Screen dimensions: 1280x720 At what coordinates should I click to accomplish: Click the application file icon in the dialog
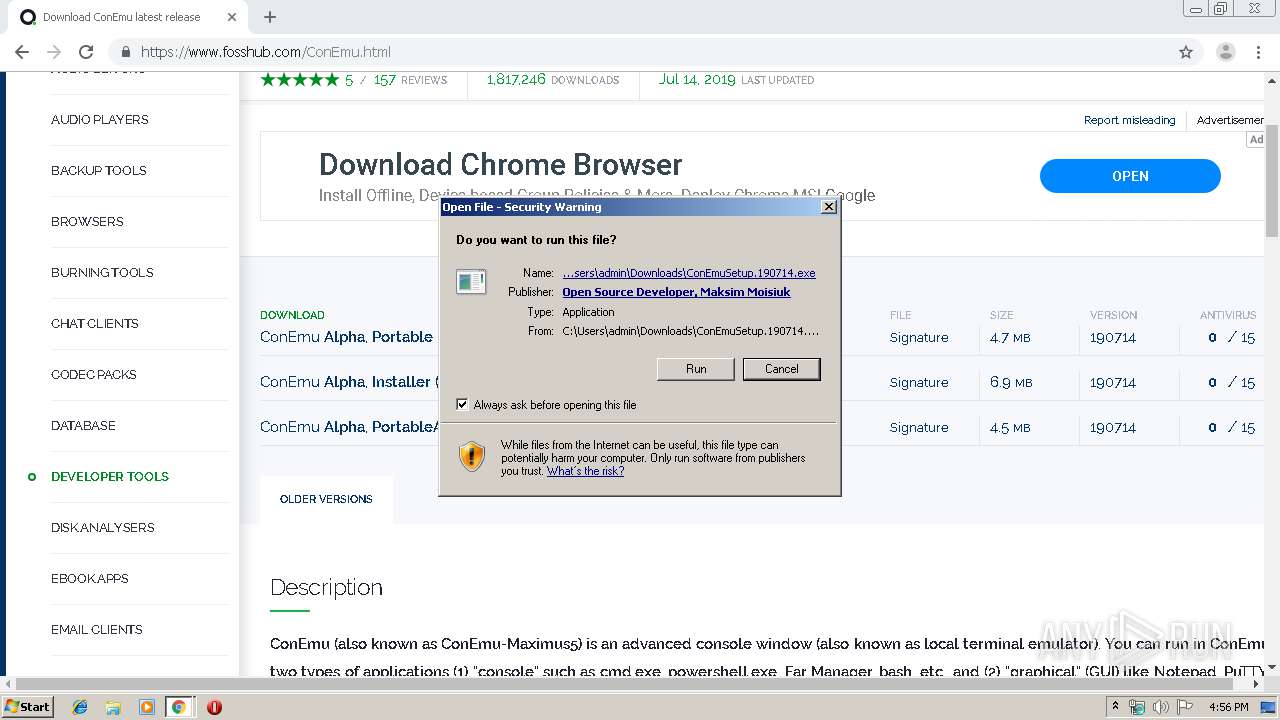click(x=471, y=282)
